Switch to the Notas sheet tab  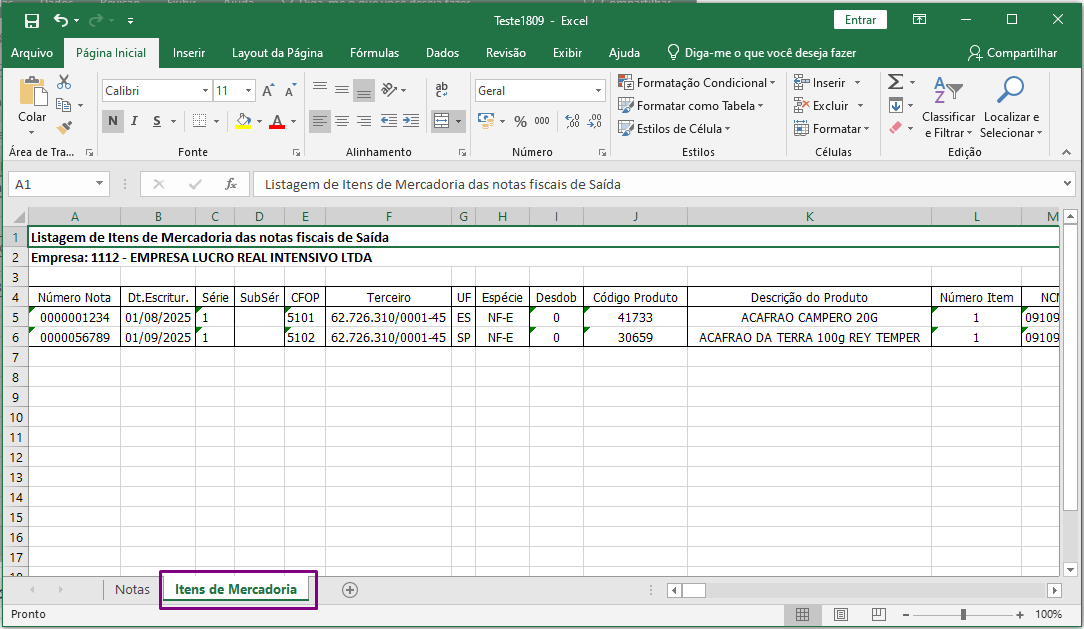point(132,589)
